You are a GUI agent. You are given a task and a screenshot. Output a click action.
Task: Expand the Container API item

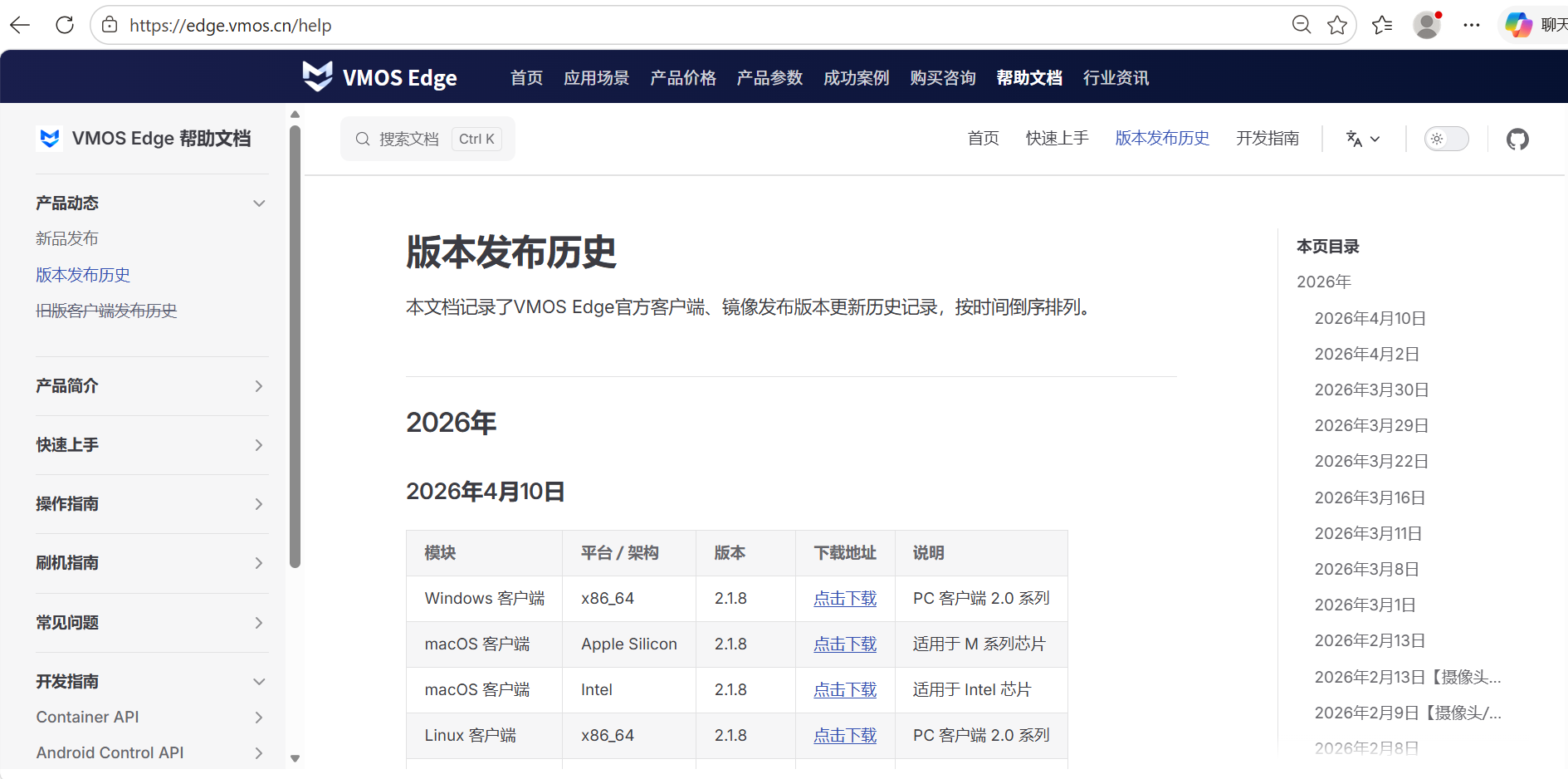259,717
